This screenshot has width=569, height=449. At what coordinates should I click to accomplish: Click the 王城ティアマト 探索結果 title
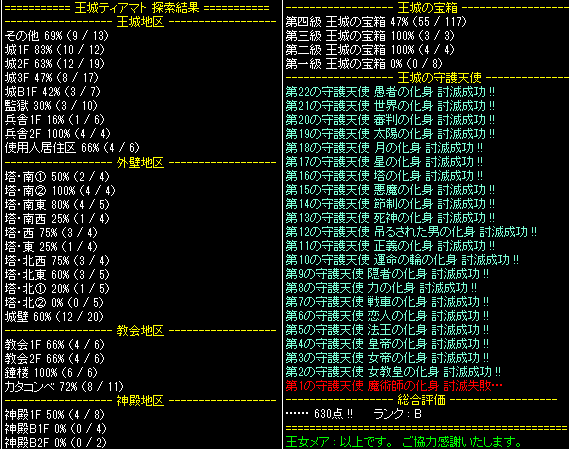(x=137, y=8)
